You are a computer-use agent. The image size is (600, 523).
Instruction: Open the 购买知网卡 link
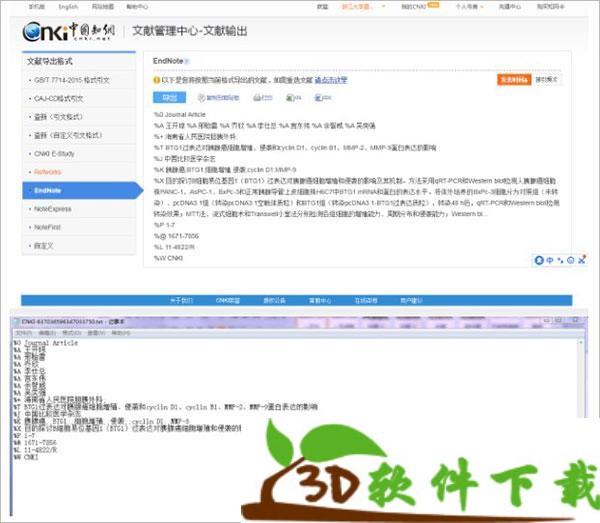pyautogui.click(x=550, y=7)
